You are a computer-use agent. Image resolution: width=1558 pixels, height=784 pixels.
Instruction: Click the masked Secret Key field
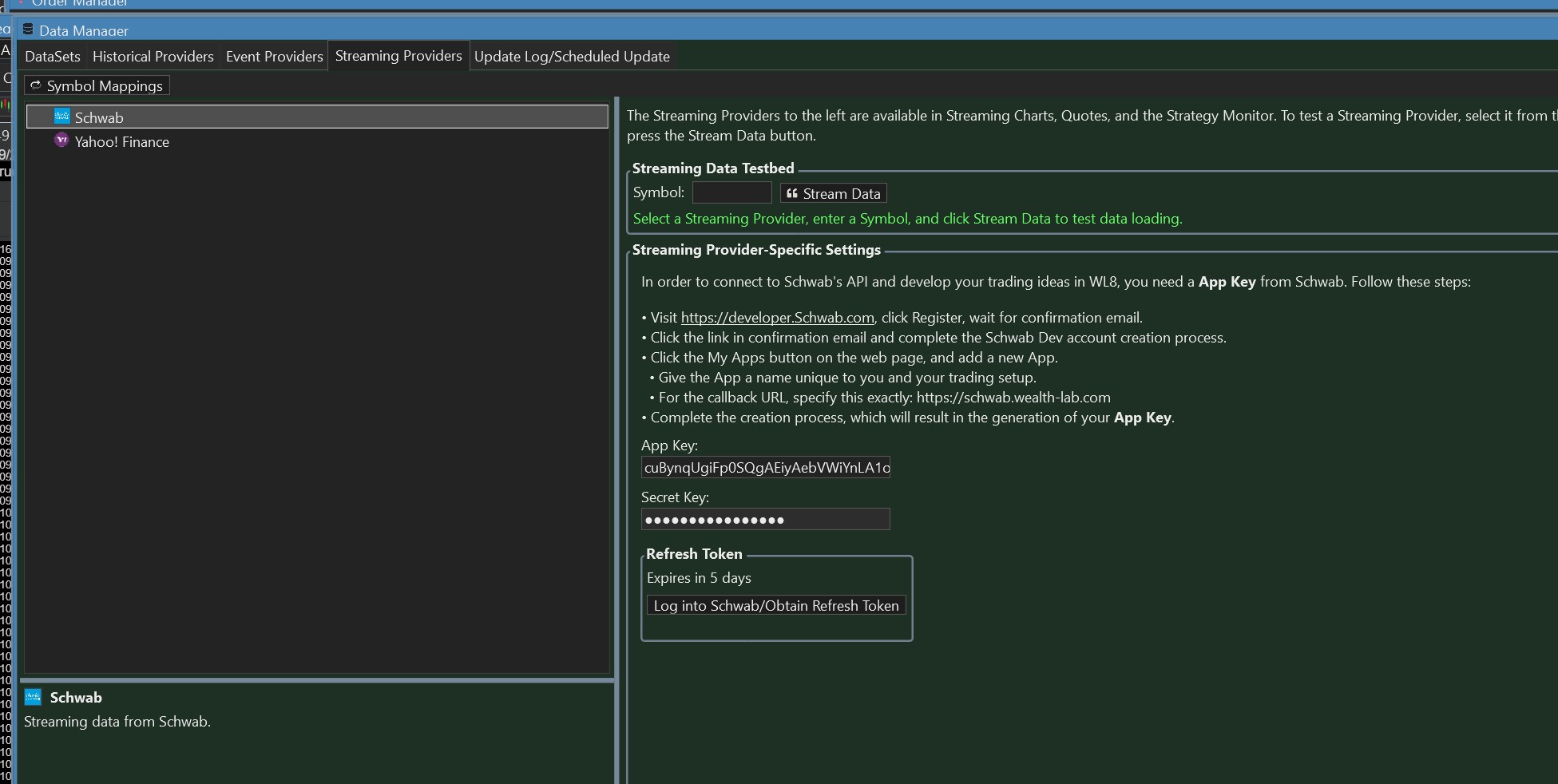tap(765, 520)
